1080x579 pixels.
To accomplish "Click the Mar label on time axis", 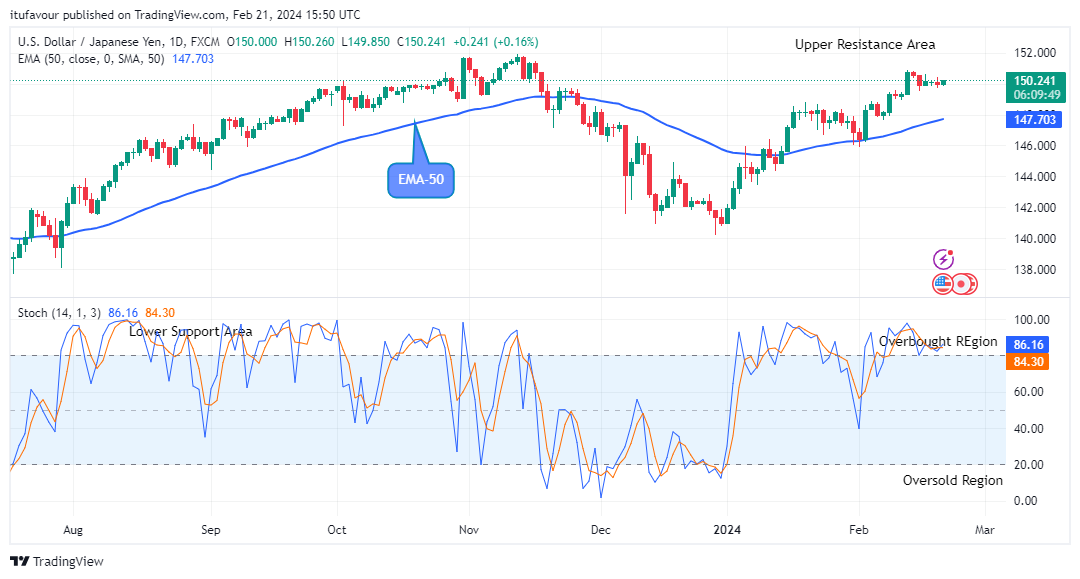I will 985,530.
